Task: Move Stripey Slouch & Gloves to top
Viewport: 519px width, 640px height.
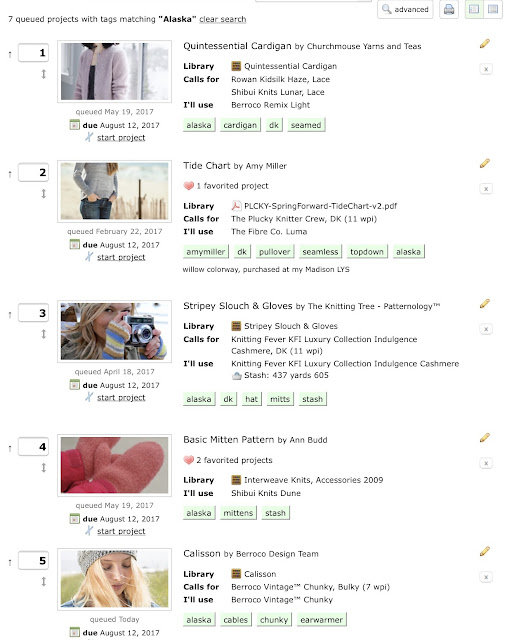Action: pos(10,315)
